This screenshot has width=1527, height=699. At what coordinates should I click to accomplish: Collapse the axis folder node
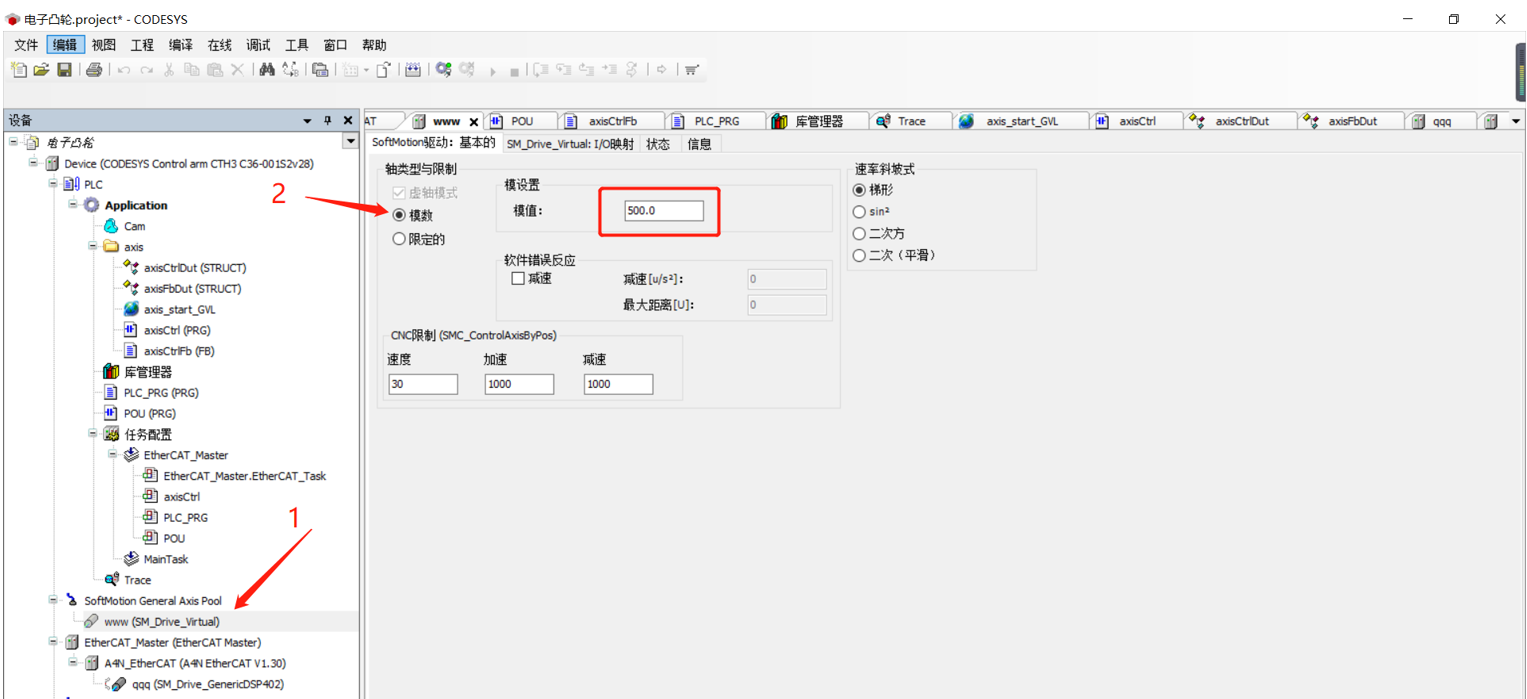click(94, 246)
